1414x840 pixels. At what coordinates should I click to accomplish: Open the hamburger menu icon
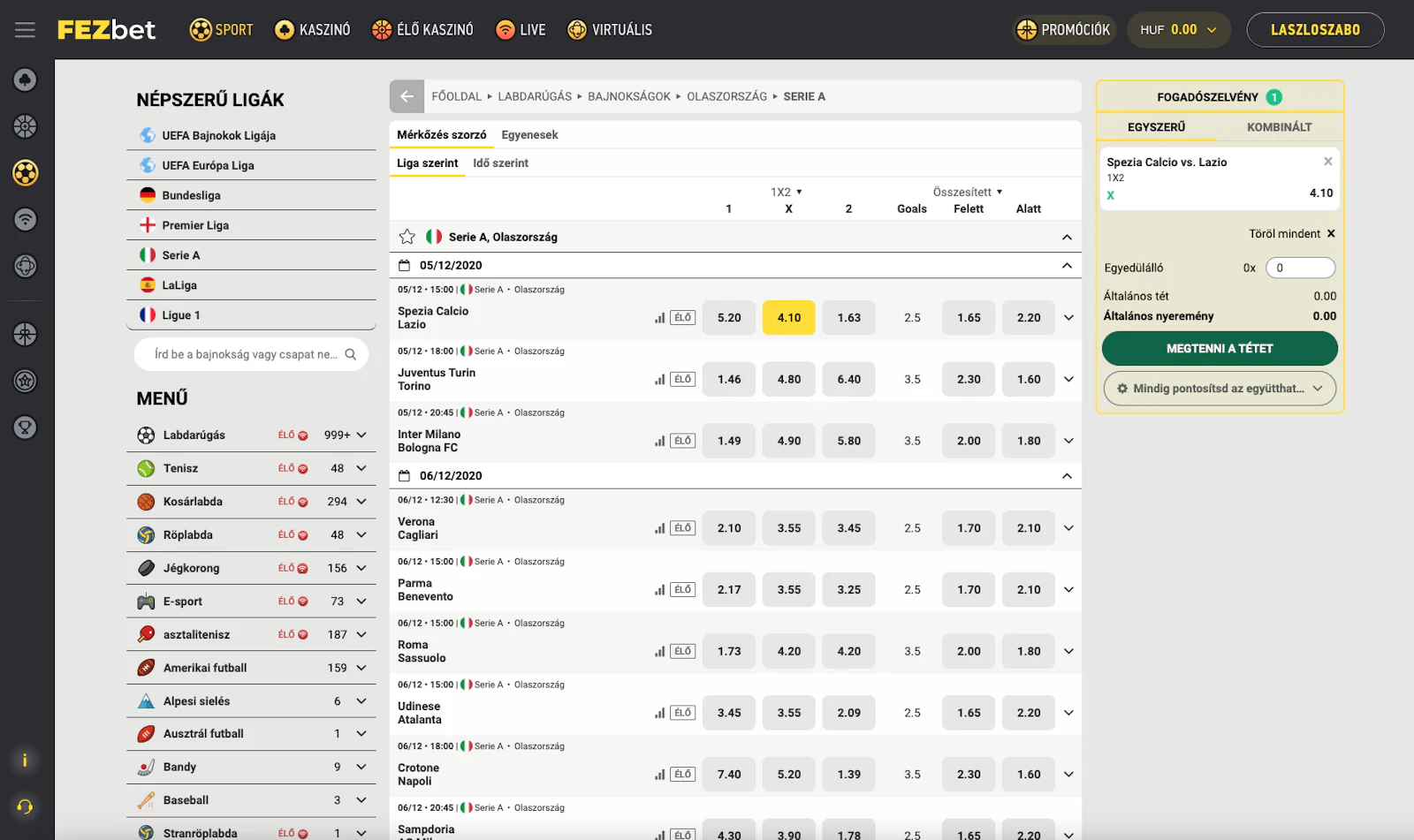(25, 30)
